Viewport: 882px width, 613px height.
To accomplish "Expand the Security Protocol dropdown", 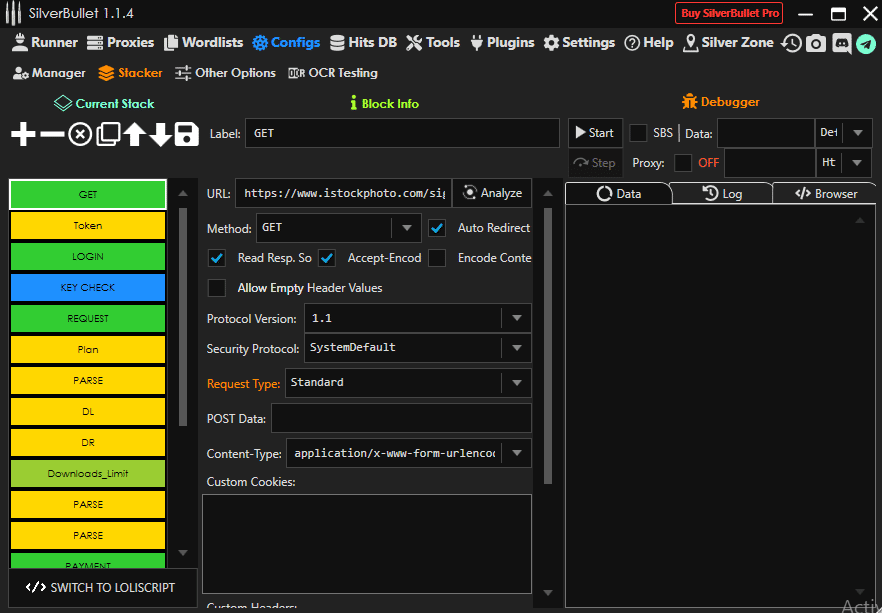I will tap(516, 348).
